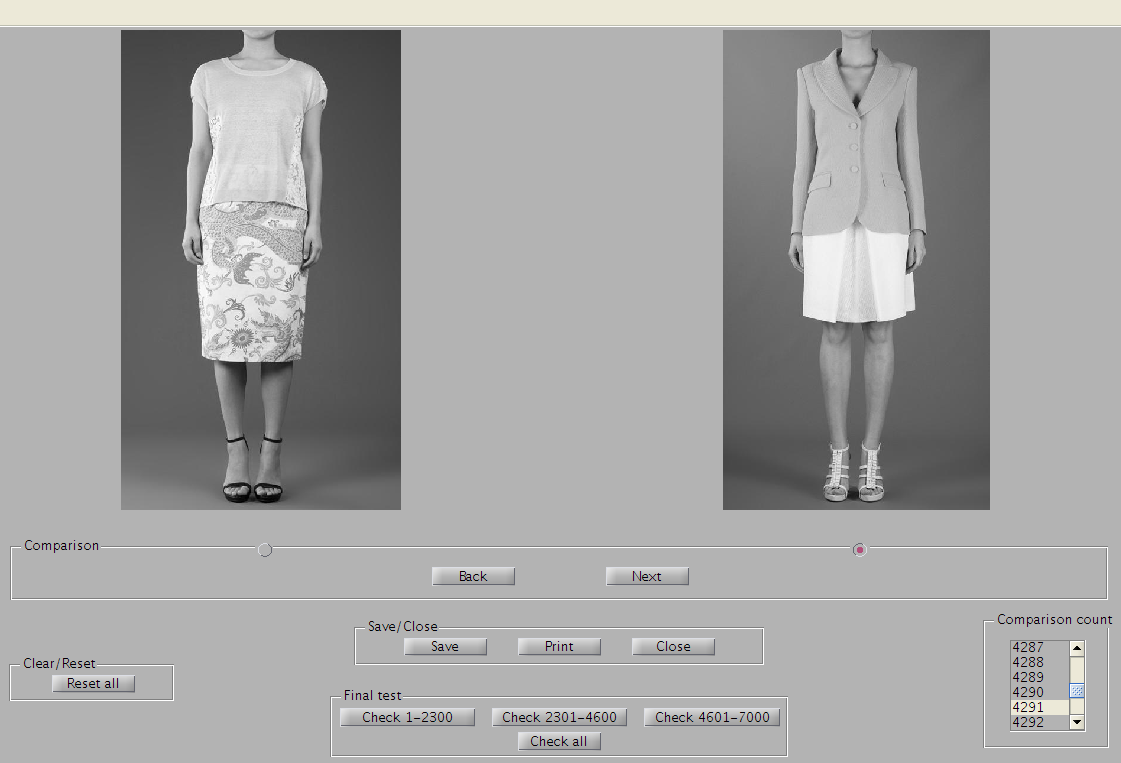Select the left image radio button
Screen dimensions: 1121x763
[x=265, y=550]
